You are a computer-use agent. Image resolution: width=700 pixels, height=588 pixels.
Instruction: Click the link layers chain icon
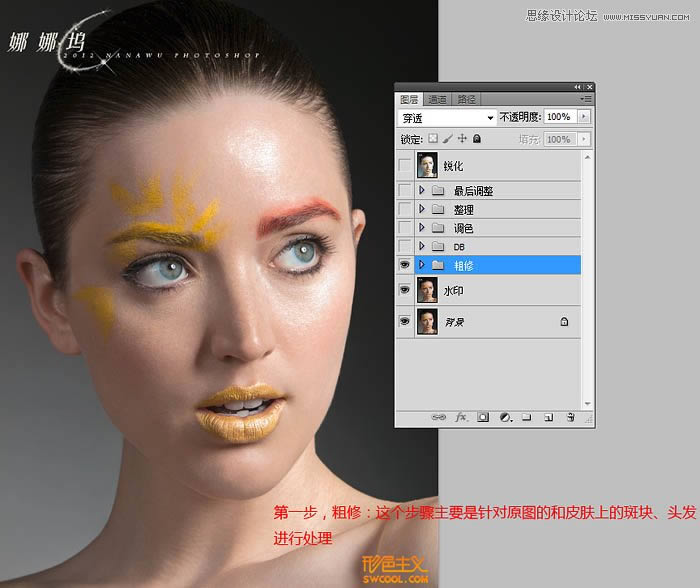click(438, 417)
